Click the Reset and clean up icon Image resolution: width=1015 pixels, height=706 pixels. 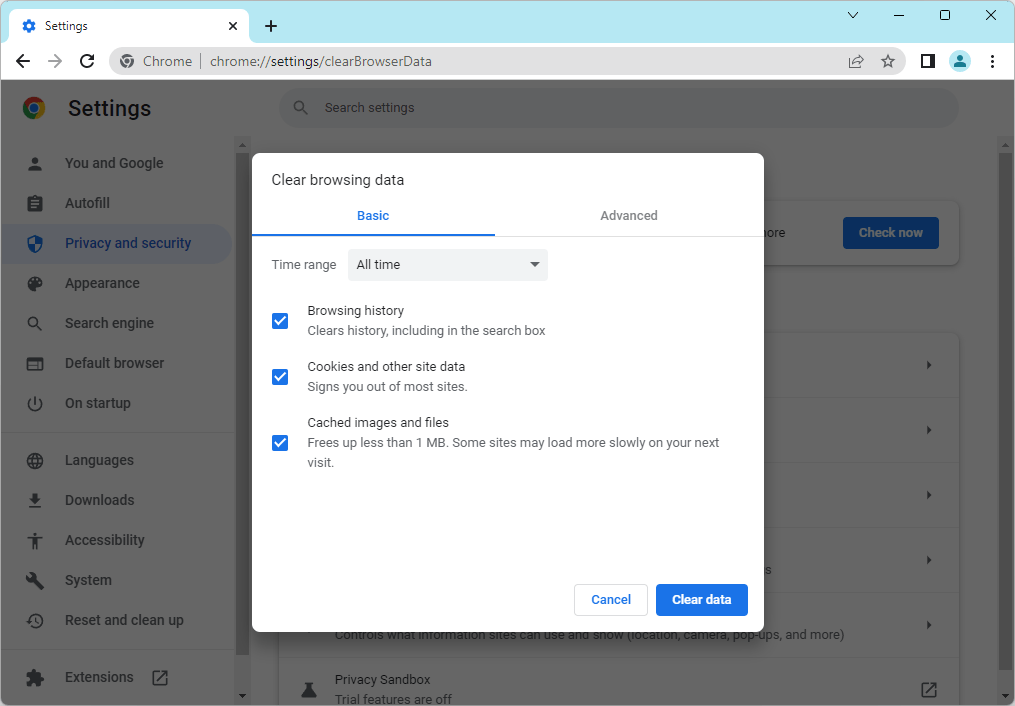35,621
